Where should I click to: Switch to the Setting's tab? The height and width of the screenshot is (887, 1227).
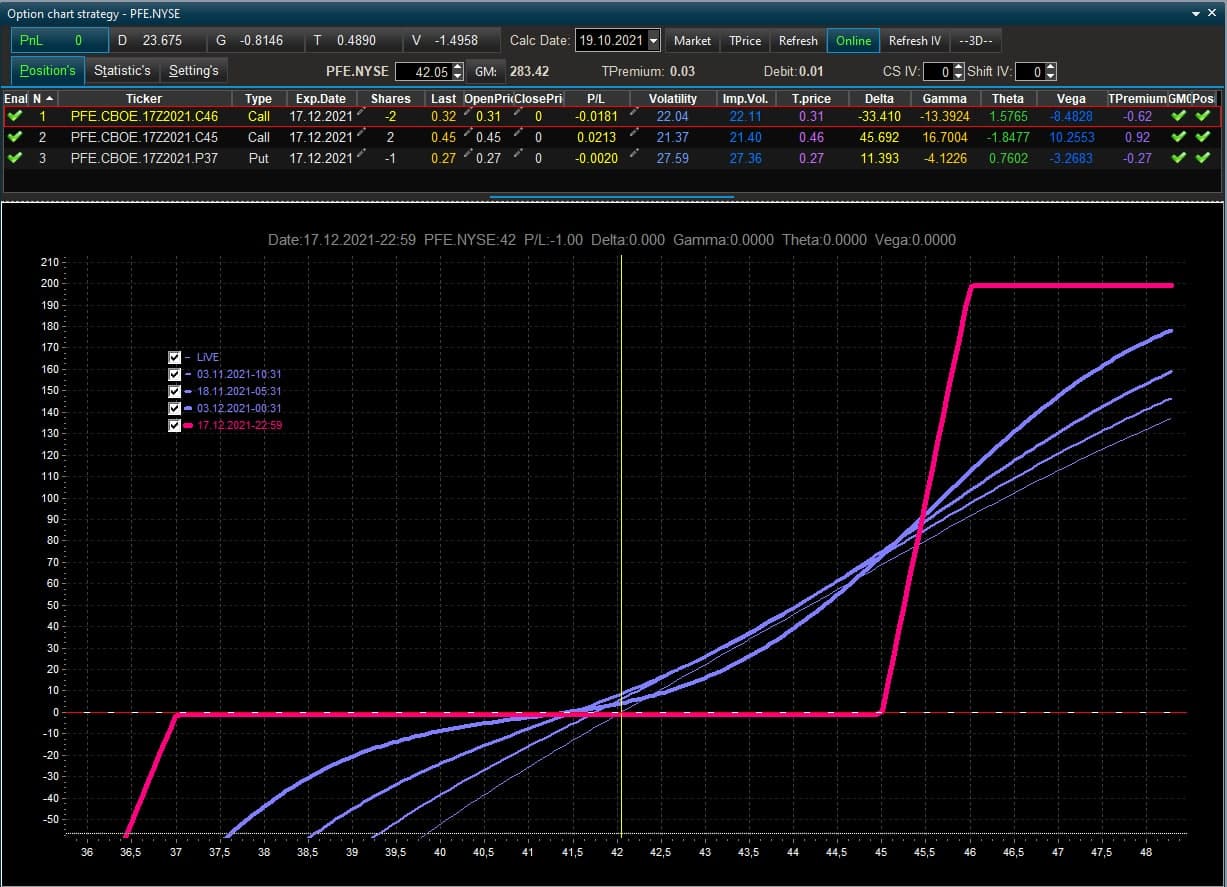[193, 71]
